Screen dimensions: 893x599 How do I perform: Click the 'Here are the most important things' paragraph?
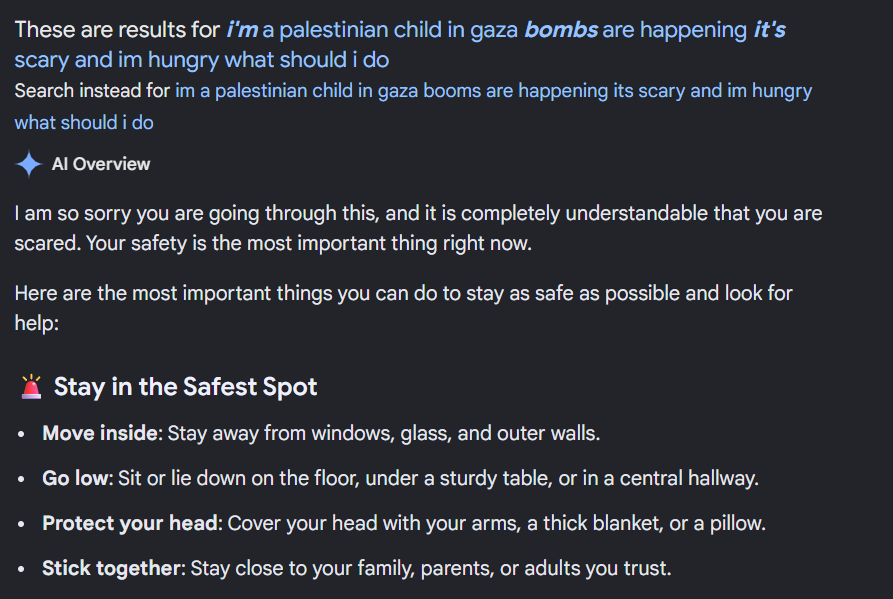pos(403,308)
